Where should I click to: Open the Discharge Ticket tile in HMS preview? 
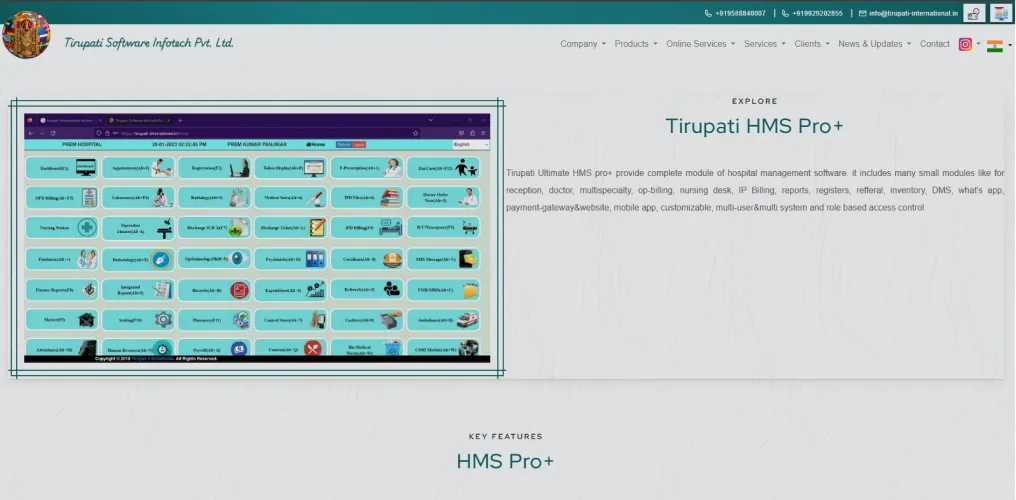290,228
